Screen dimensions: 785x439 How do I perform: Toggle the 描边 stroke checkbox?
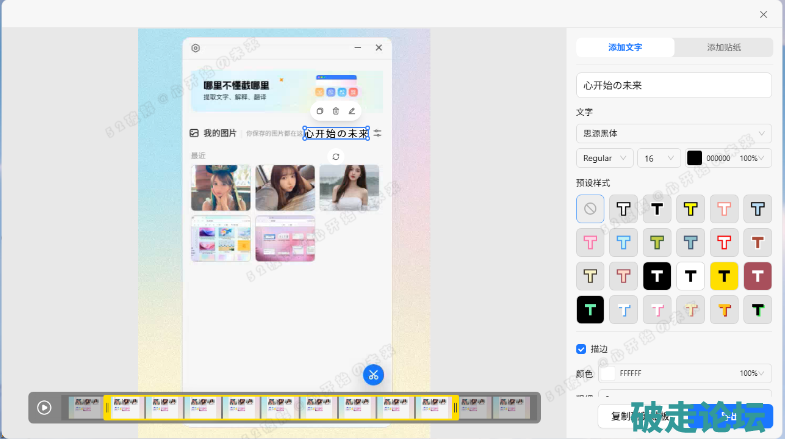[x=582, y=349]
